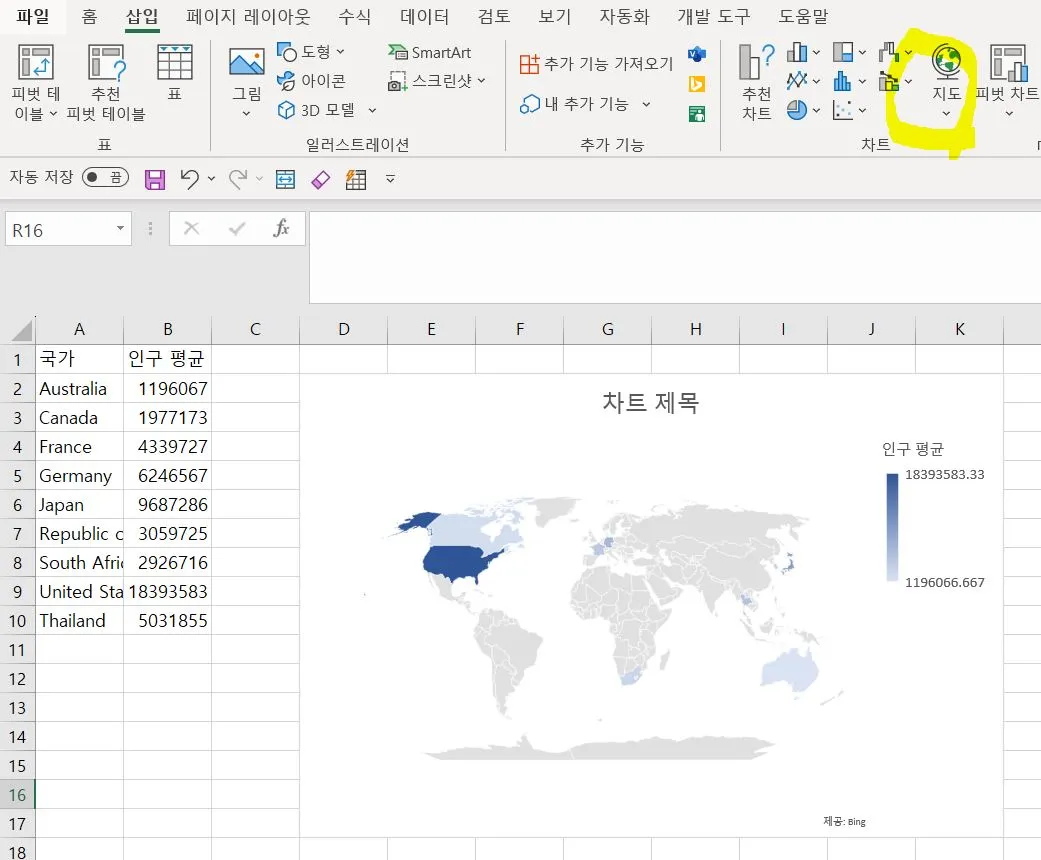
Task: Undo the last action
Action: 190,179
